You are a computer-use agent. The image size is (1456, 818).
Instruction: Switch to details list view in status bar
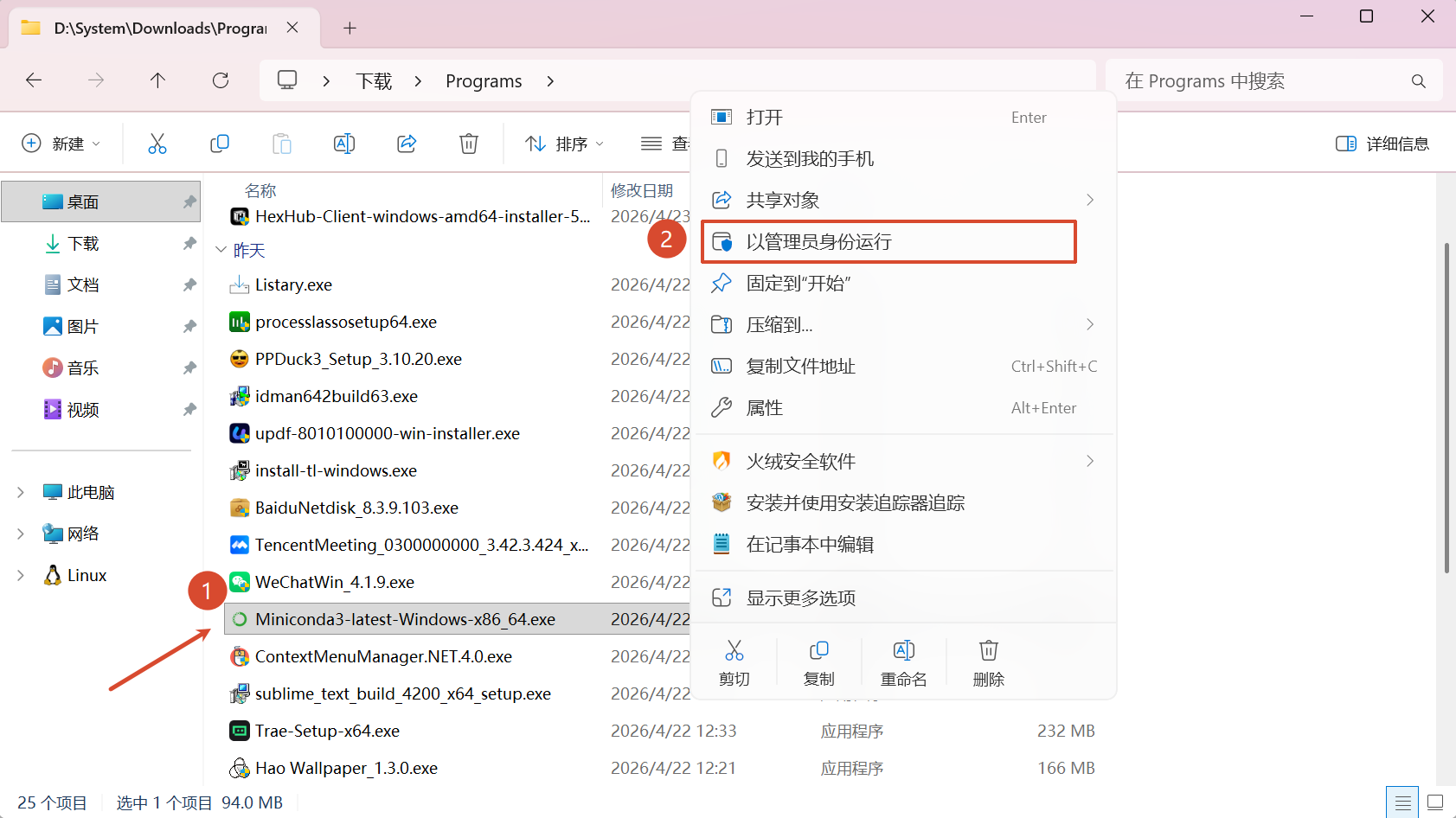1402,802
